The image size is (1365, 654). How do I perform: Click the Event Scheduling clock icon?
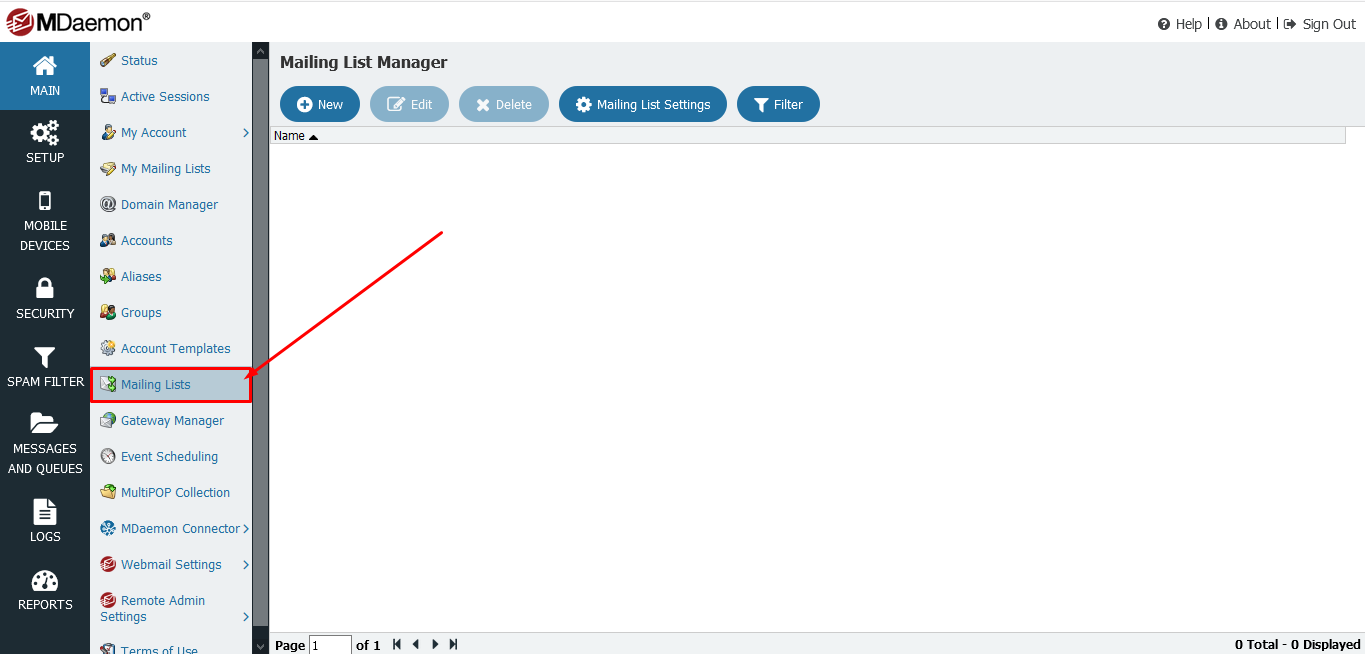(108, 456)
